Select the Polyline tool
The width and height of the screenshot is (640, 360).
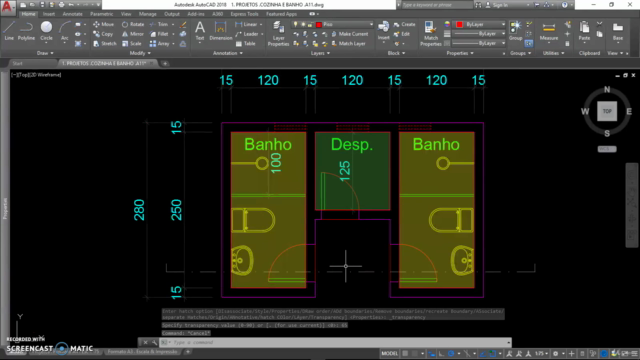pyautogui.click(x=26, y=31)
